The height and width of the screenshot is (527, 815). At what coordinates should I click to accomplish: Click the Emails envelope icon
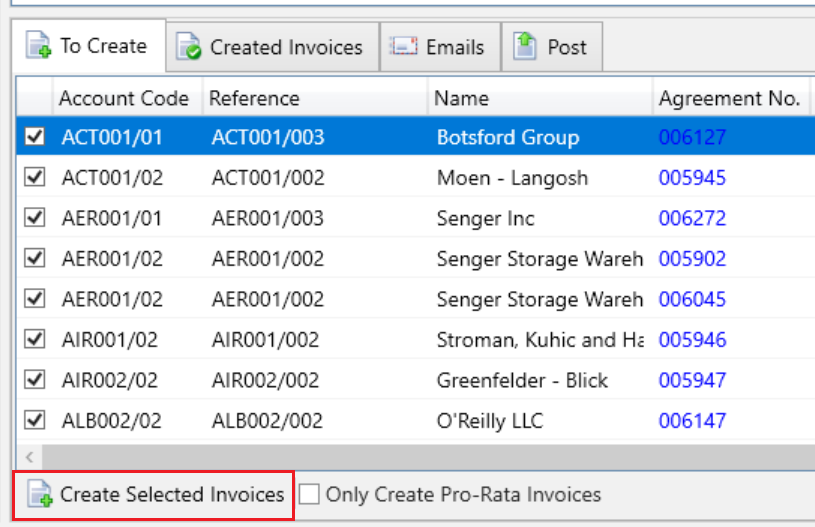[x=403, y=47]
